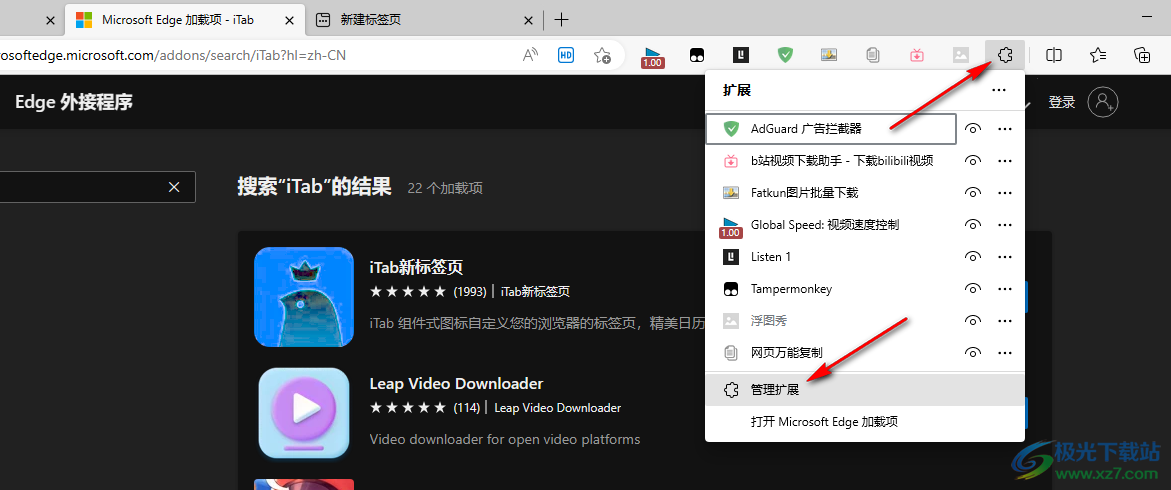Viewport: 1171px width, 490px height.
Task: Open more actions for b站视频下载助手
Action: click(x=1005, y=161)
